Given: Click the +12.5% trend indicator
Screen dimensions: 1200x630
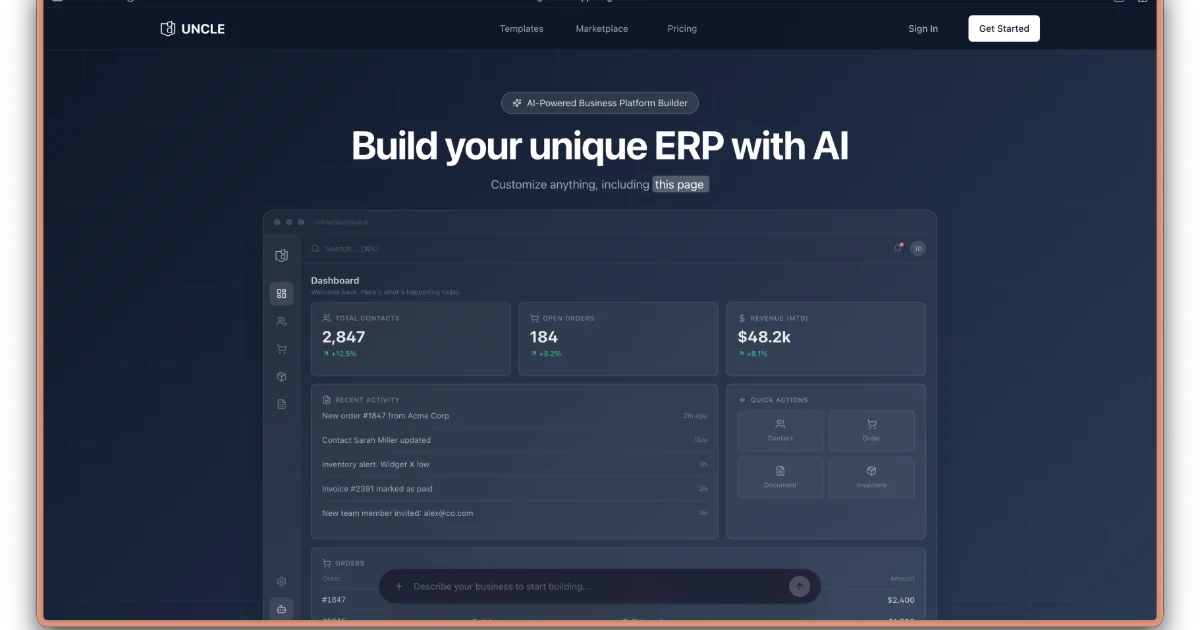Looking at the screenshot, I should [x=339, y=354].
